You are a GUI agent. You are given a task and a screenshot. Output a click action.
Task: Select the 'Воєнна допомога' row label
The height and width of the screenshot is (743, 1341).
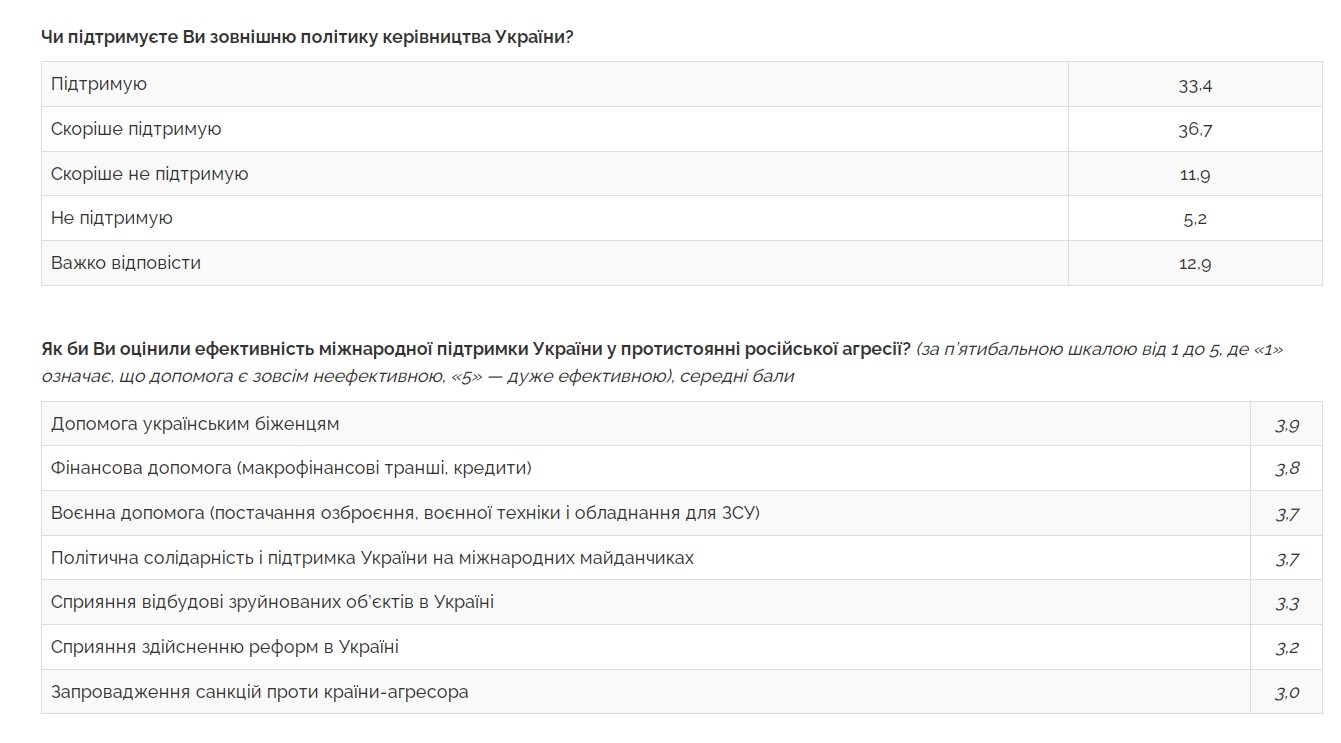405,513
